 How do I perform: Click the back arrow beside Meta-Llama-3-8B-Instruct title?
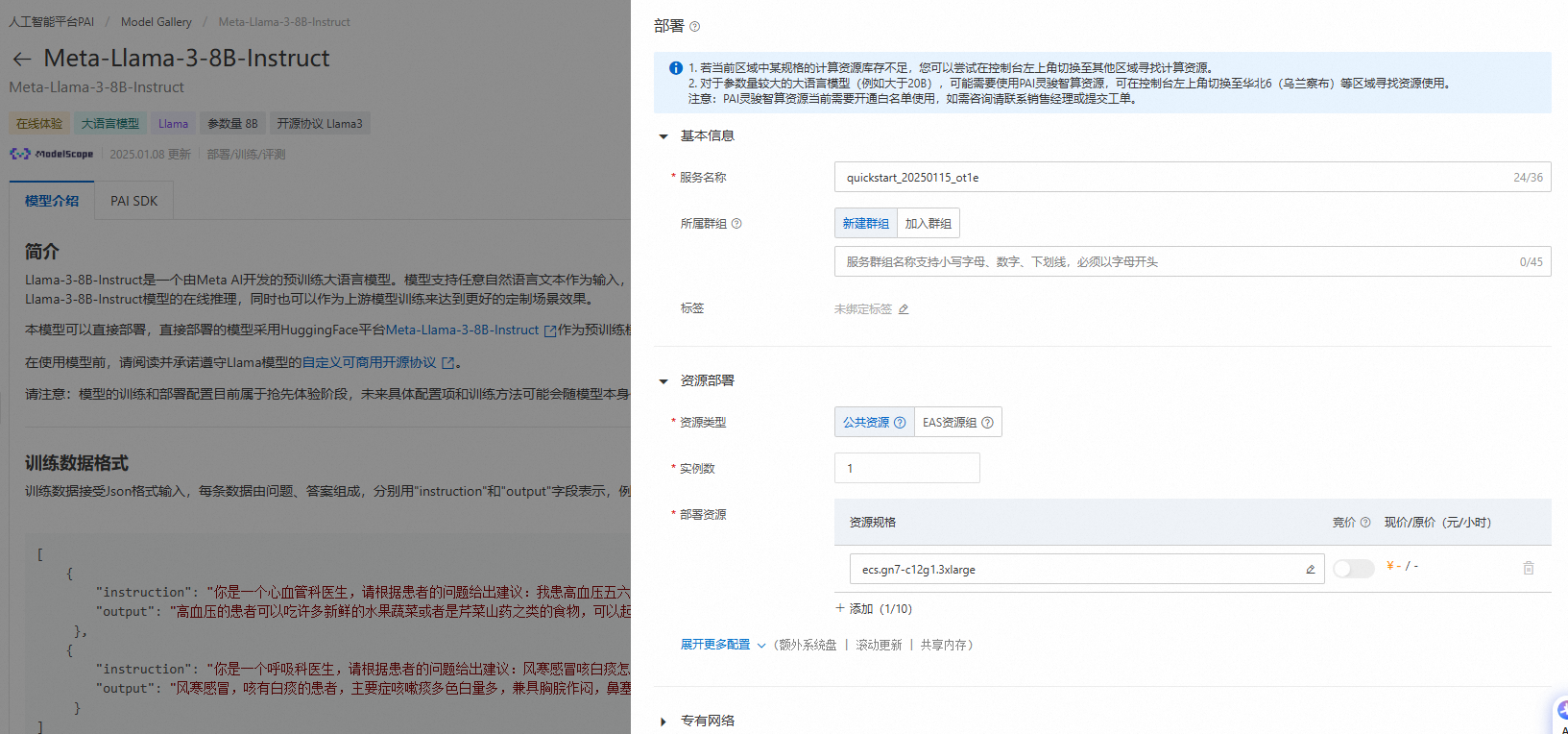tap(21, 59)
